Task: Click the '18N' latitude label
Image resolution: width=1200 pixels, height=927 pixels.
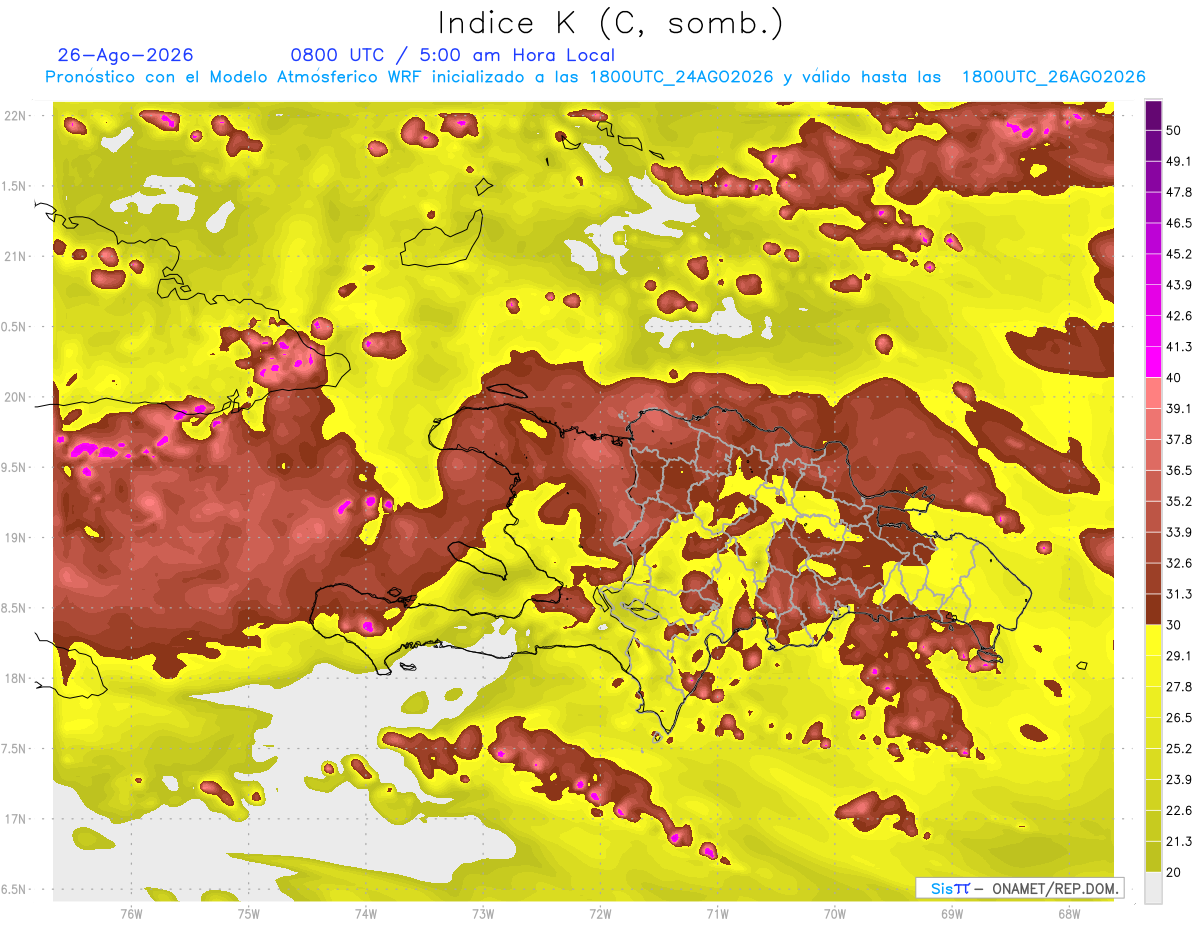Action: [15, 678]
